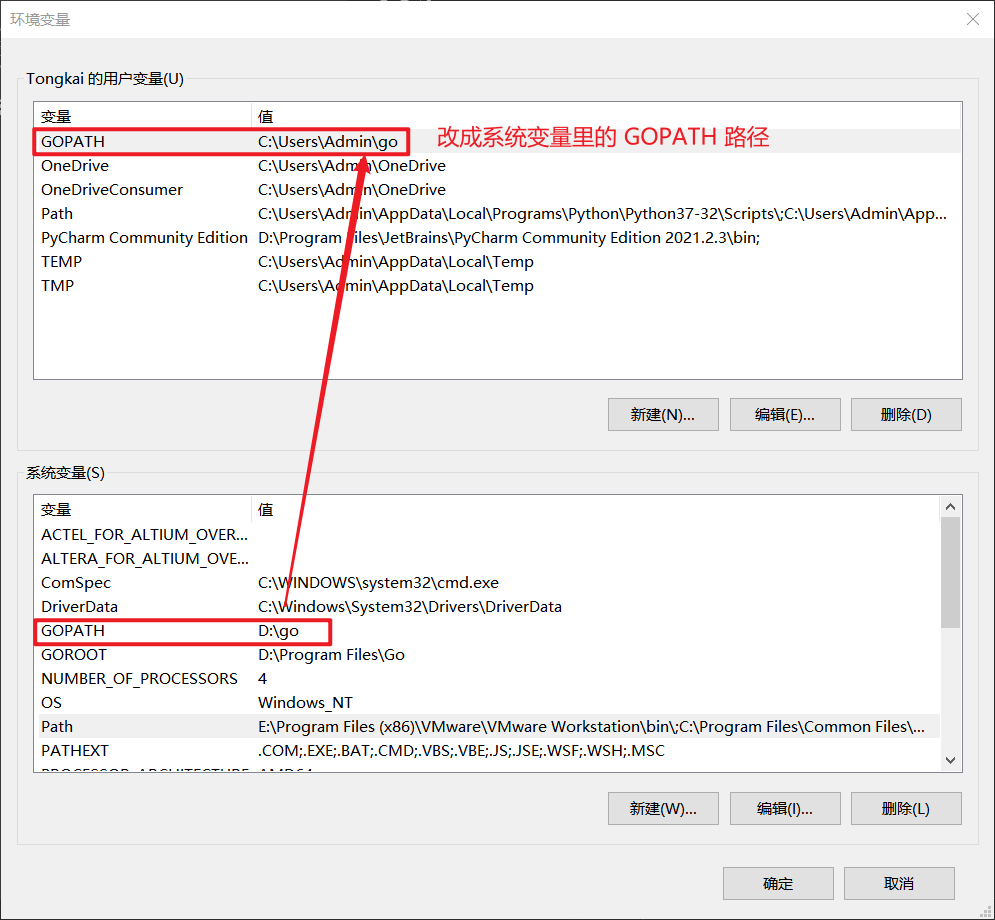Select ComSpec system variable row

tap(487, 582)
